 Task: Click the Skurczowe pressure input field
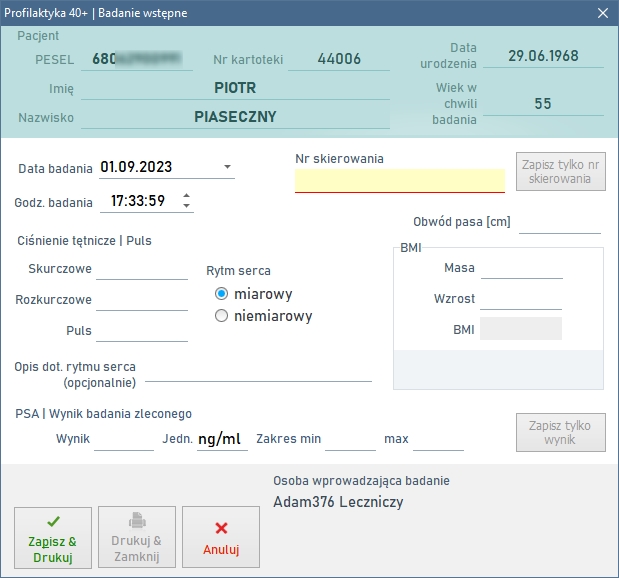[x=142, y=269]
